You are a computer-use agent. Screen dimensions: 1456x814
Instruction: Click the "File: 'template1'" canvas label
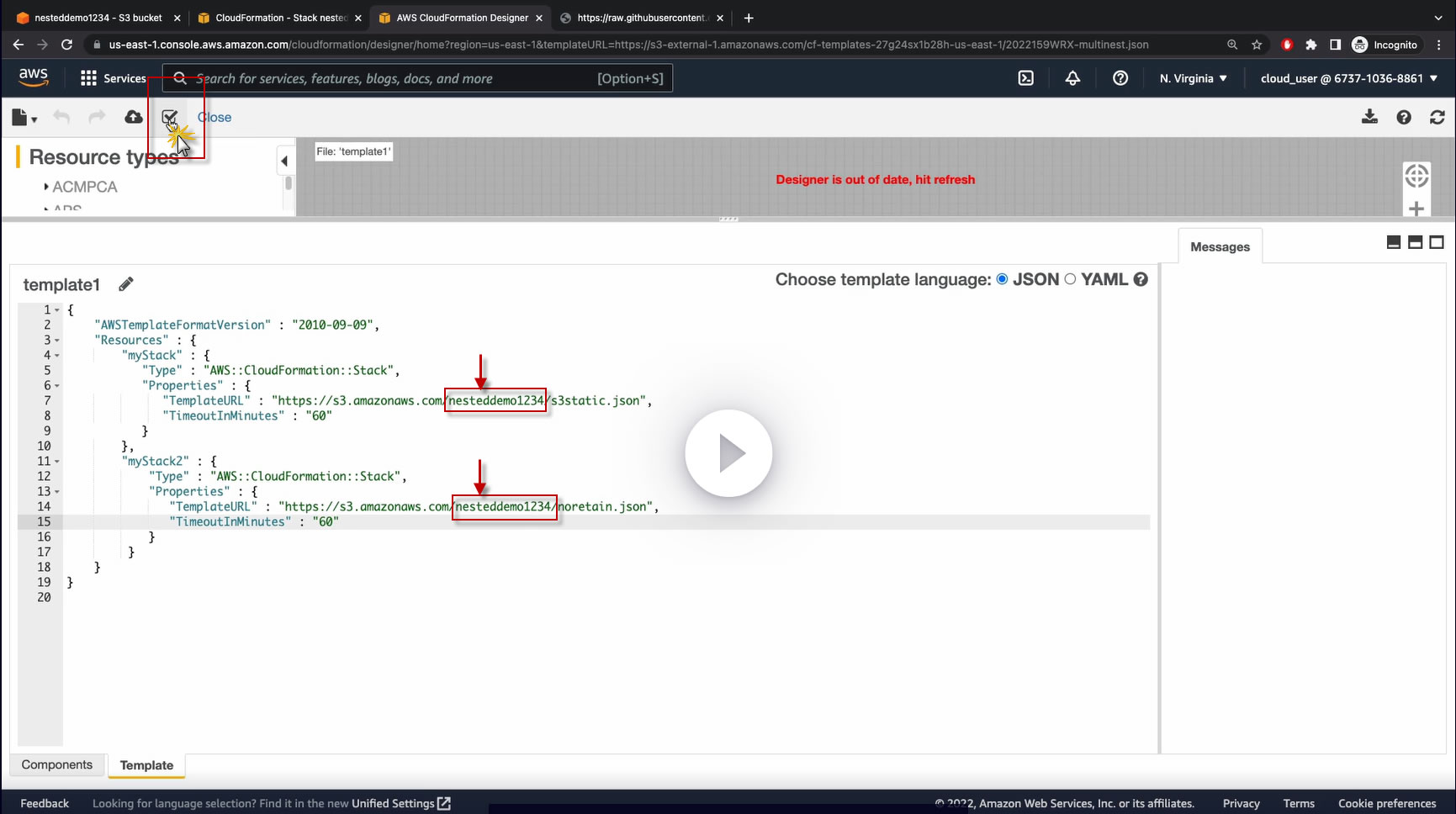[353, 151]
